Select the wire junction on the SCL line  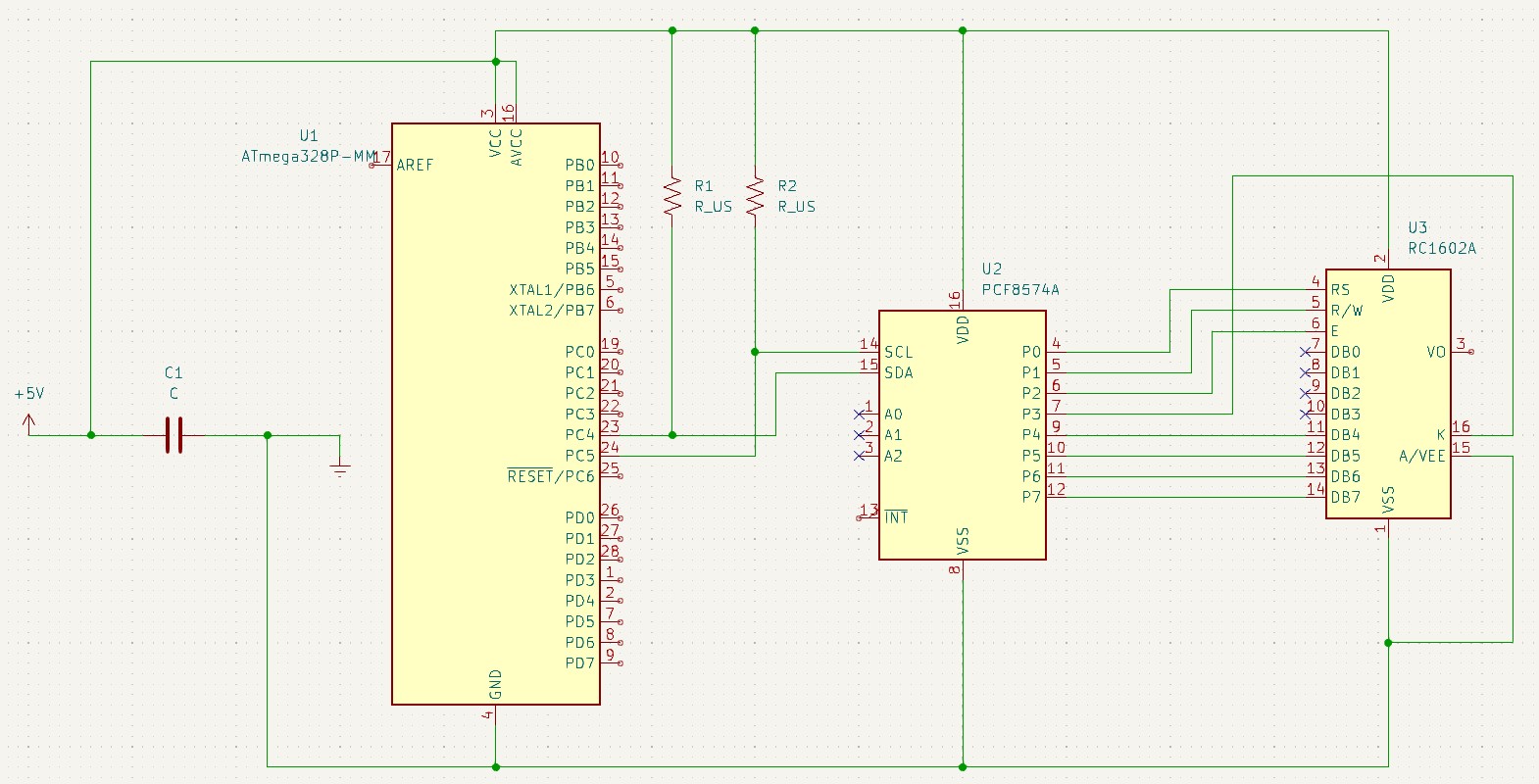755,352
